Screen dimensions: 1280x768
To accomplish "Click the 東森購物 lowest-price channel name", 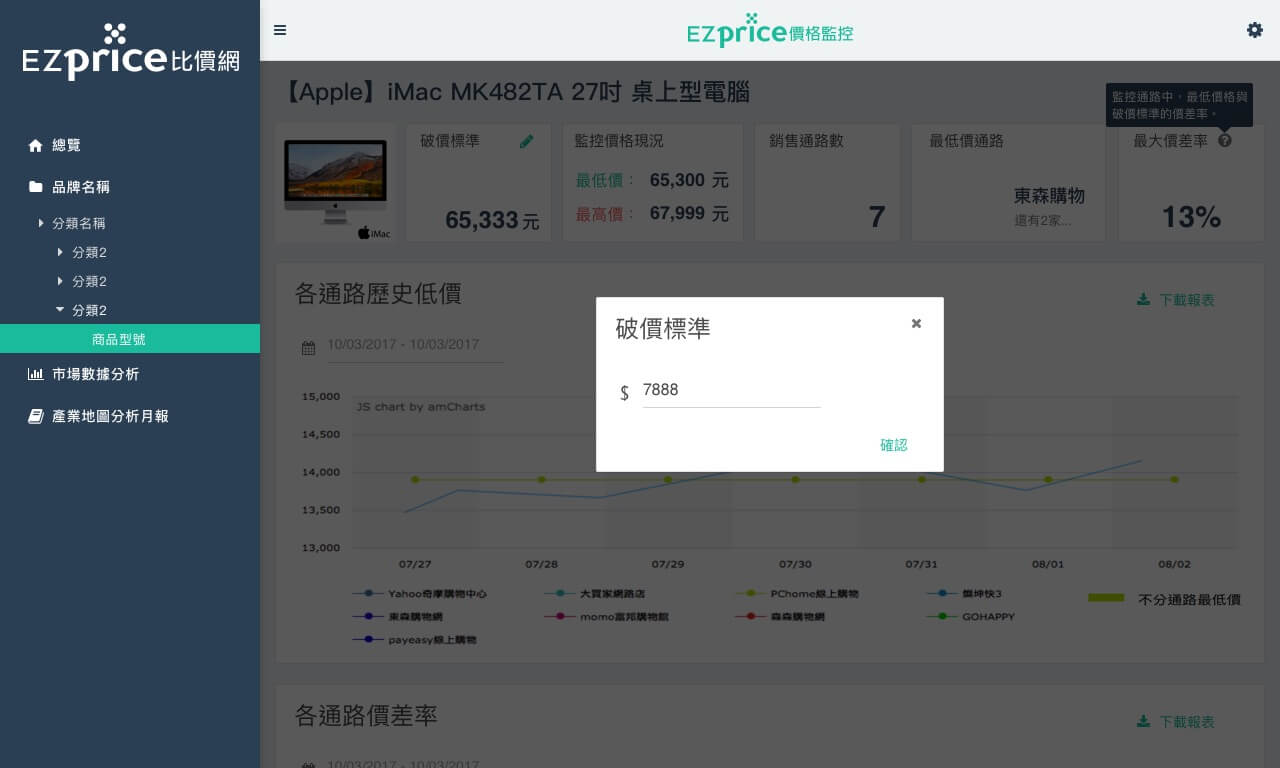I will [x=1049, y=196].
